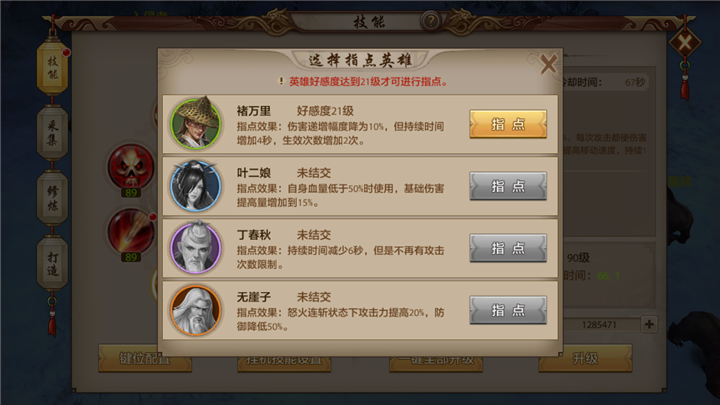Click 丁春秋 hero portrait
This screenshot has height=405, width=720.
coord(196,248)
